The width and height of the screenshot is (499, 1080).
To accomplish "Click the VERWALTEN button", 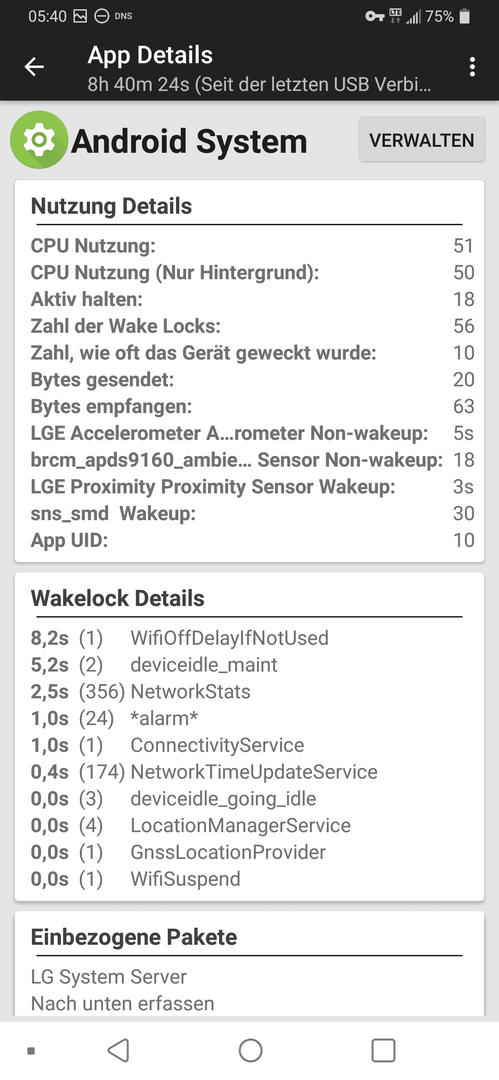I will pyautogui.click(x=422, y=140).
